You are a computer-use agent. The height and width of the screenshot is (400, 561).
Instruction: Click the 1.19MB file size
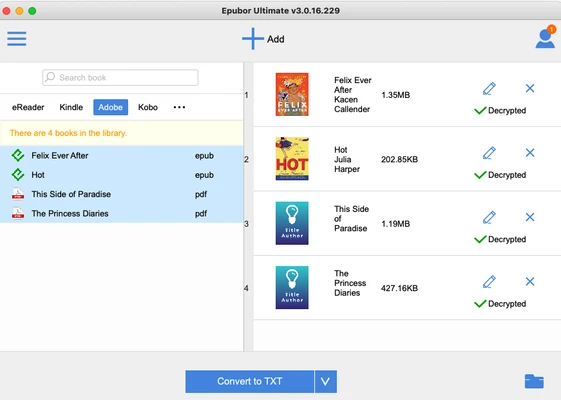point(395,224)
